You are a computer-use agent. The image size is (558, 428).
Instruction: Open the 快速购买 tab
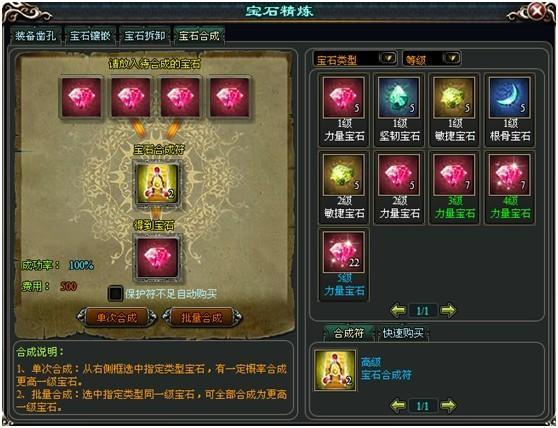click(403, 333)
